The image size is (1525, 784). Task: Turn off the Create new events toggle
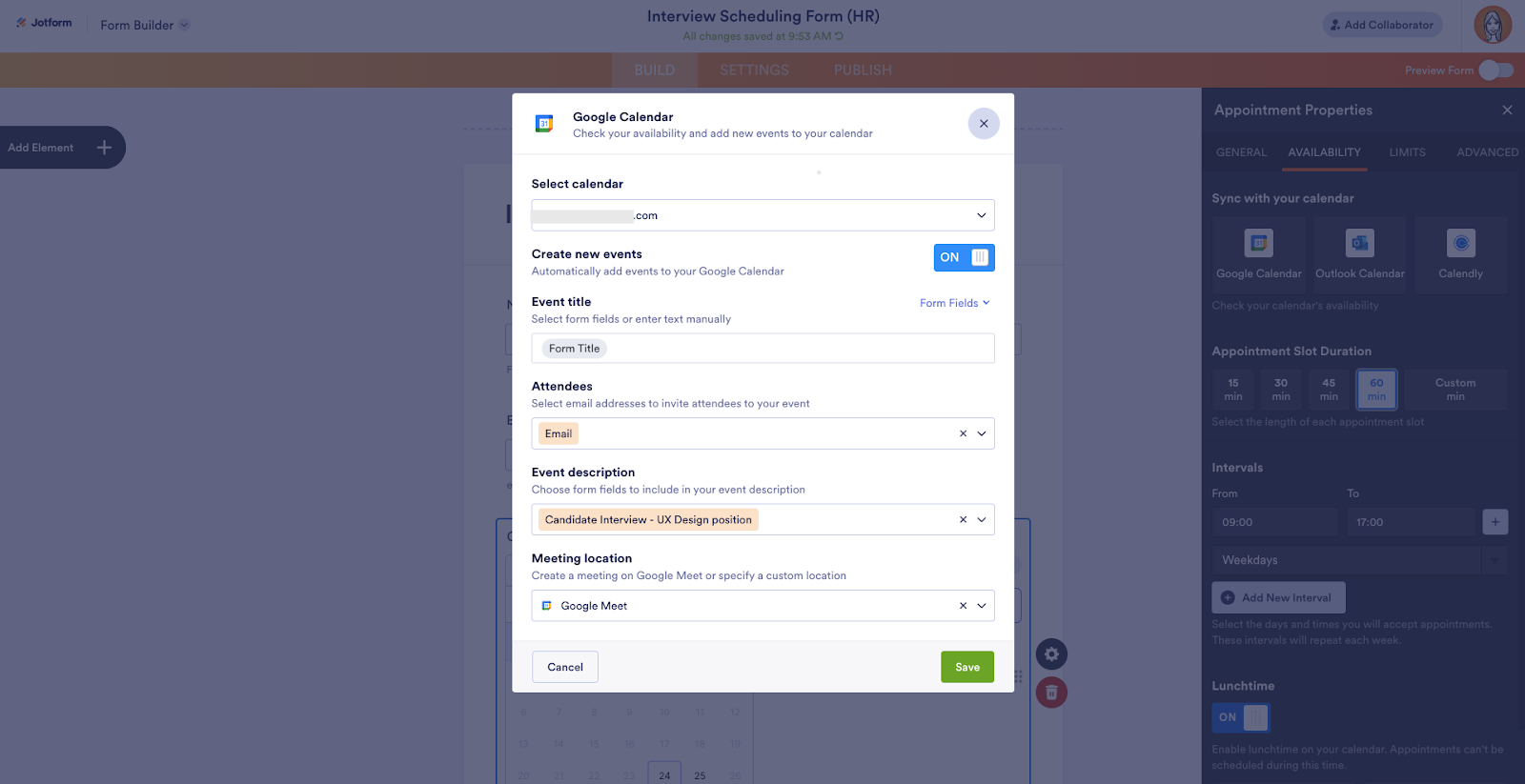click(964, 257)
